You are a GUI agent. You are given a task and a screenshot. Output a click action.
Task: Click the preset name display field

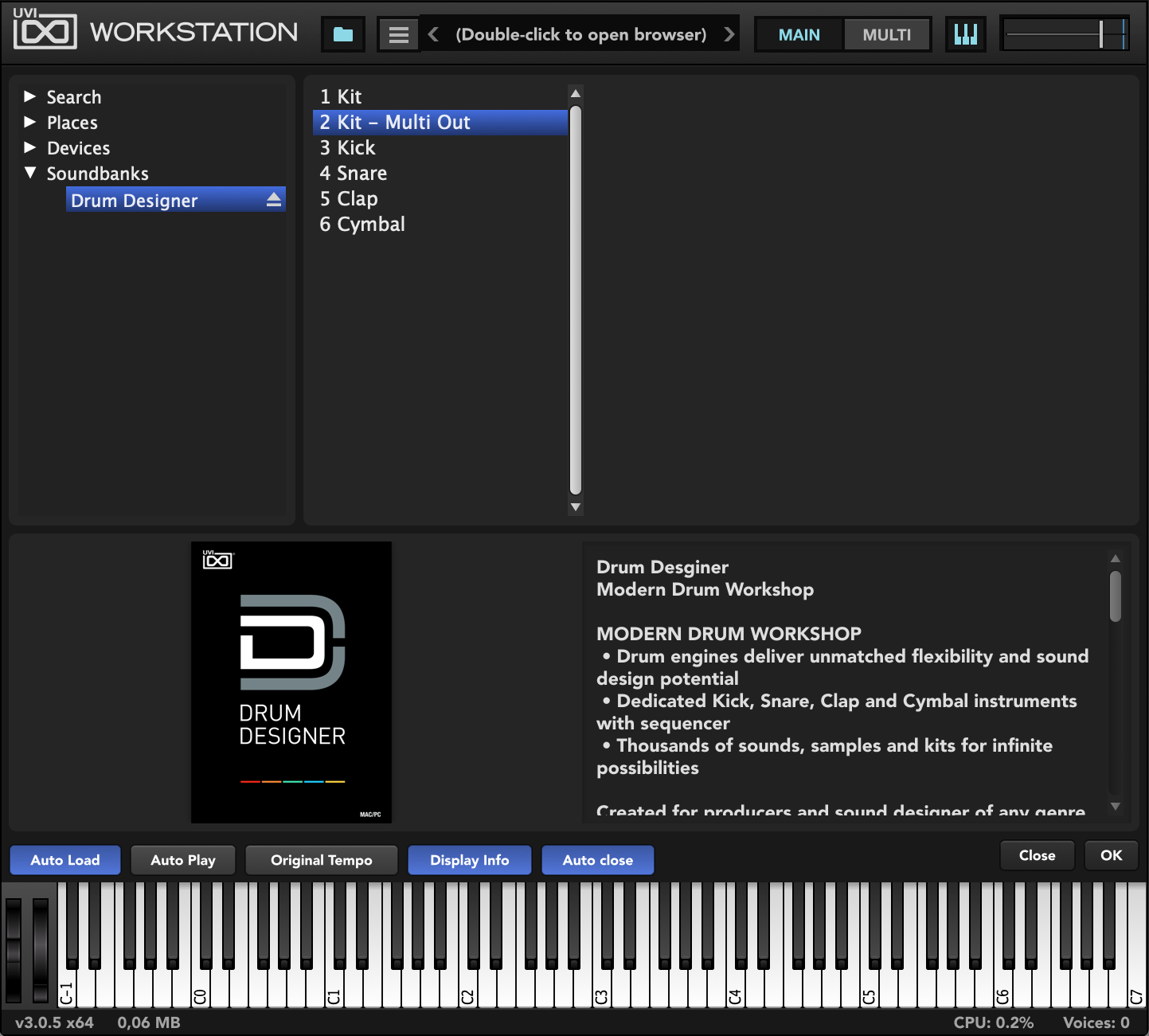tap(580, 34)
